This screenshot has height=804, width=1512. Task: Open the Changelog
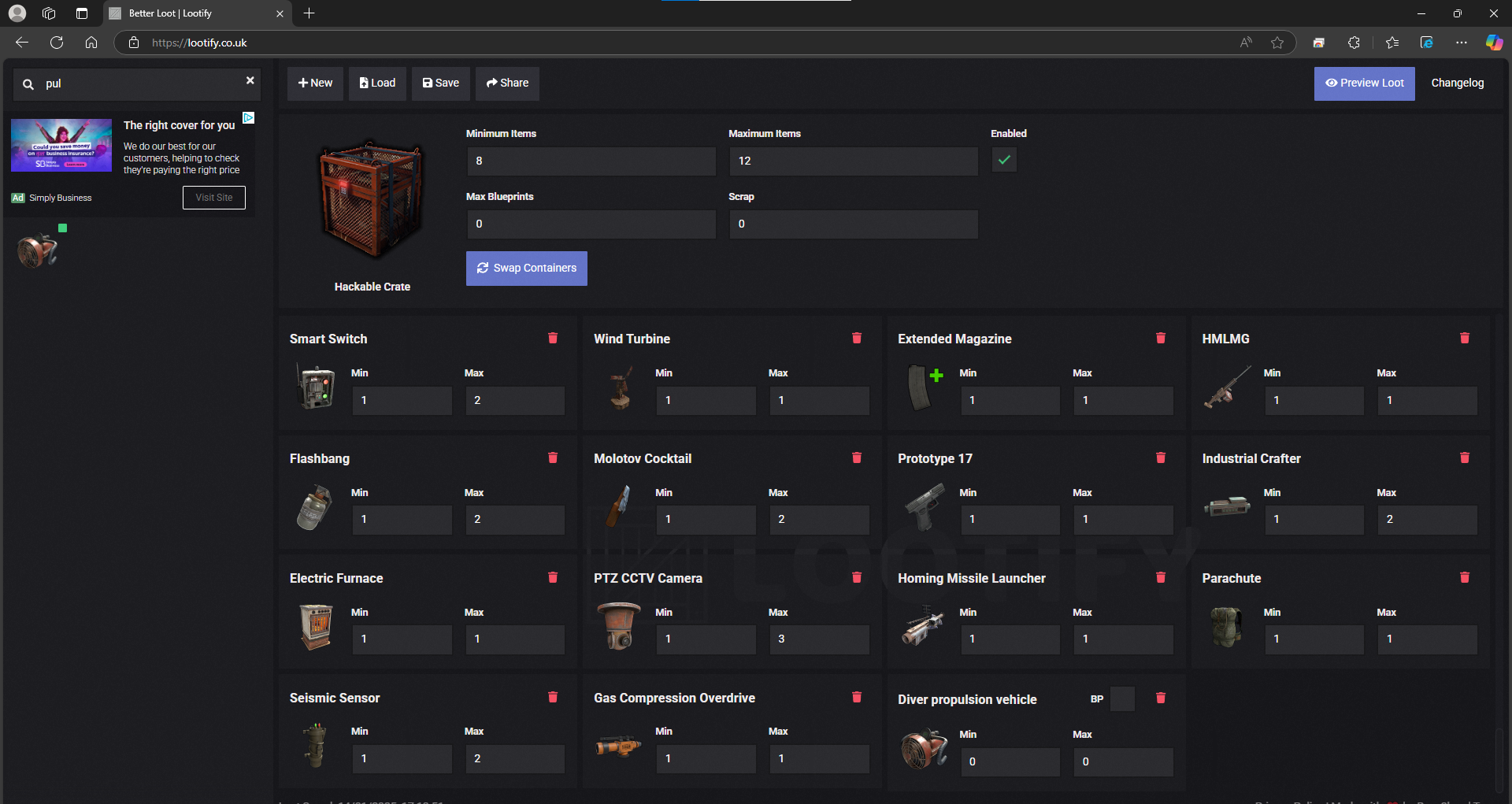[x=1458, y=83]
